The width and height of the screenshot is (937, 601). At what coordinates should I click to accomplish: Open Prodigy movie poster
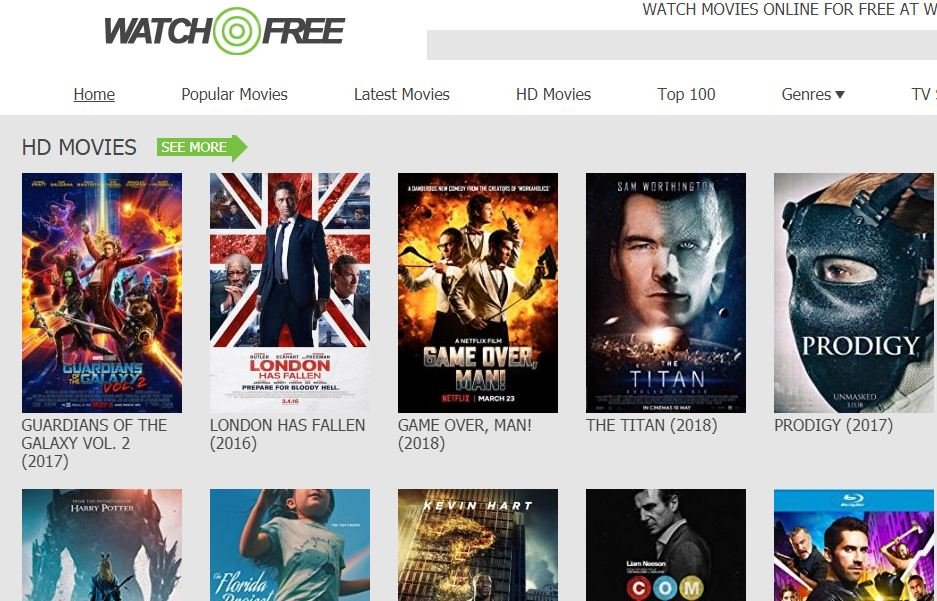855,293
